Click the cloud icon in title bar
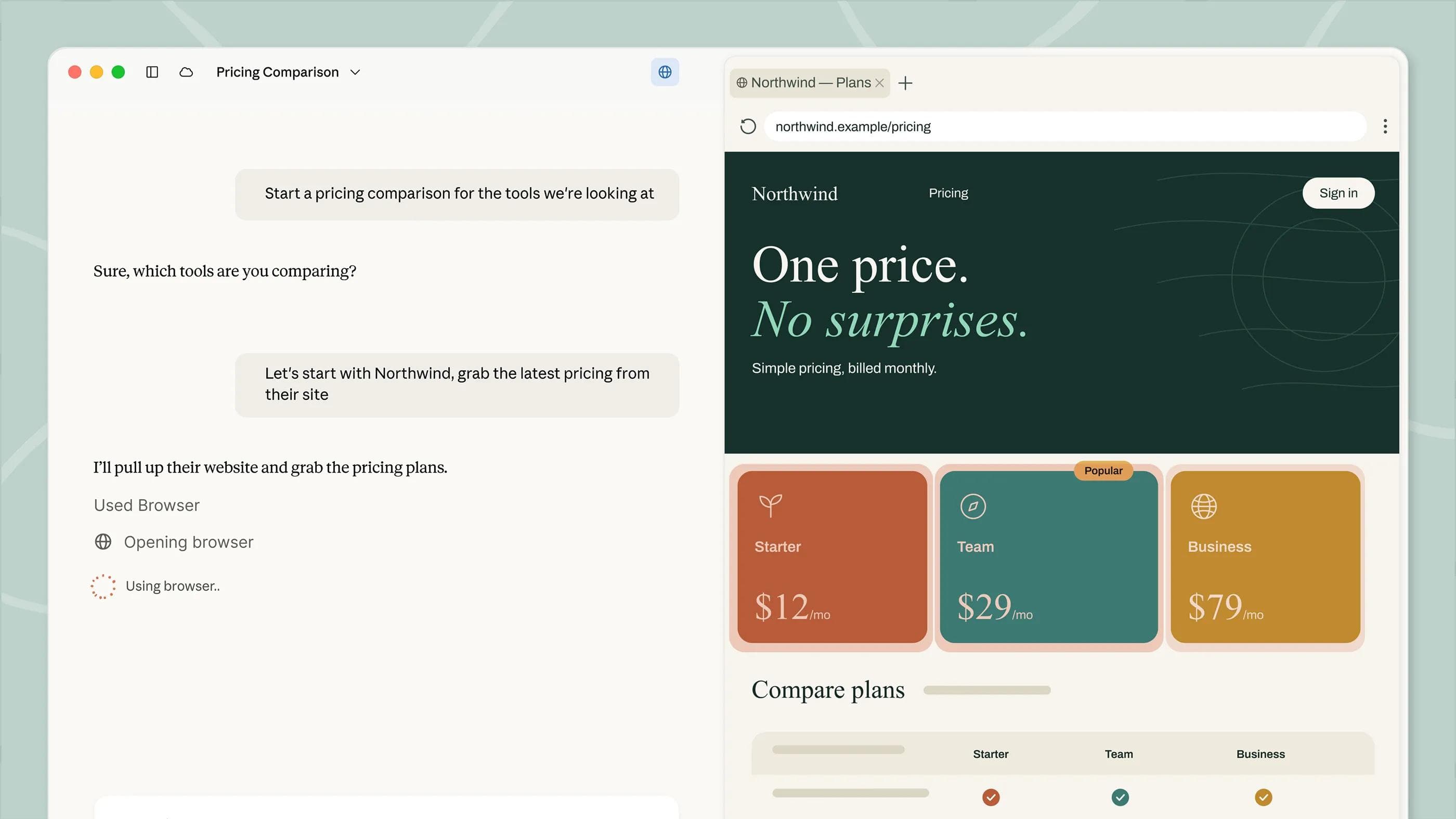This screenshot has width=1456, height=819. (x=186, y=72)
